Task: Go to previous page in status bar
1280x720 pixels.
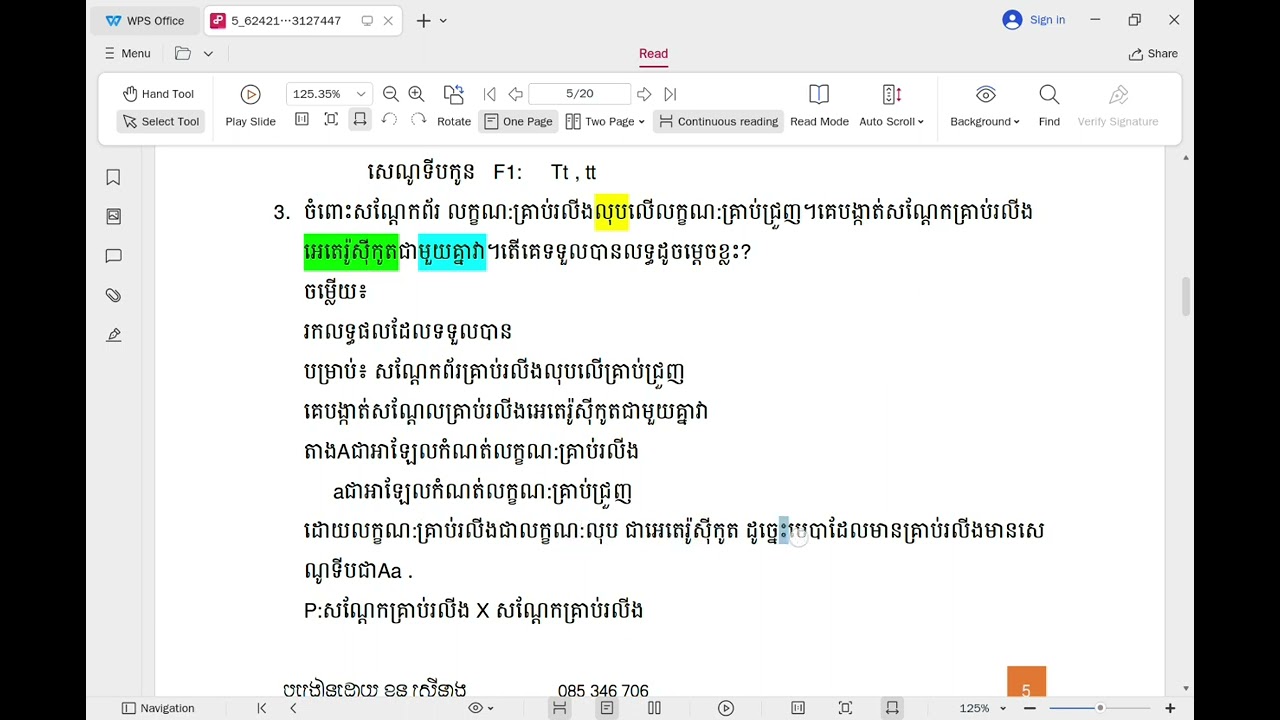Action: (293, 708)
